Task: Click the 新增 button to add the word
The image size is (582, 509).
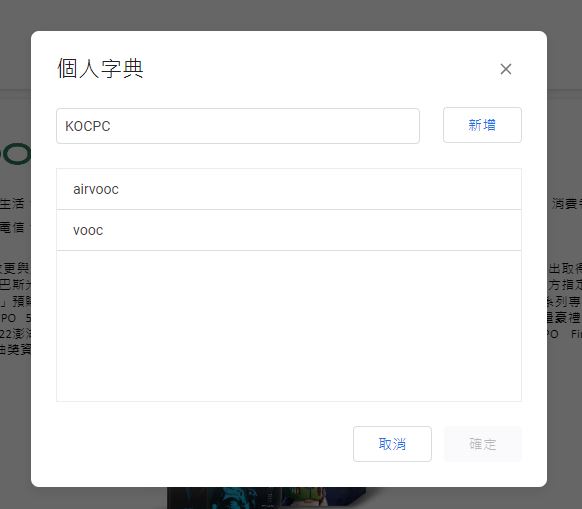Action: click(x=482, y=125)
